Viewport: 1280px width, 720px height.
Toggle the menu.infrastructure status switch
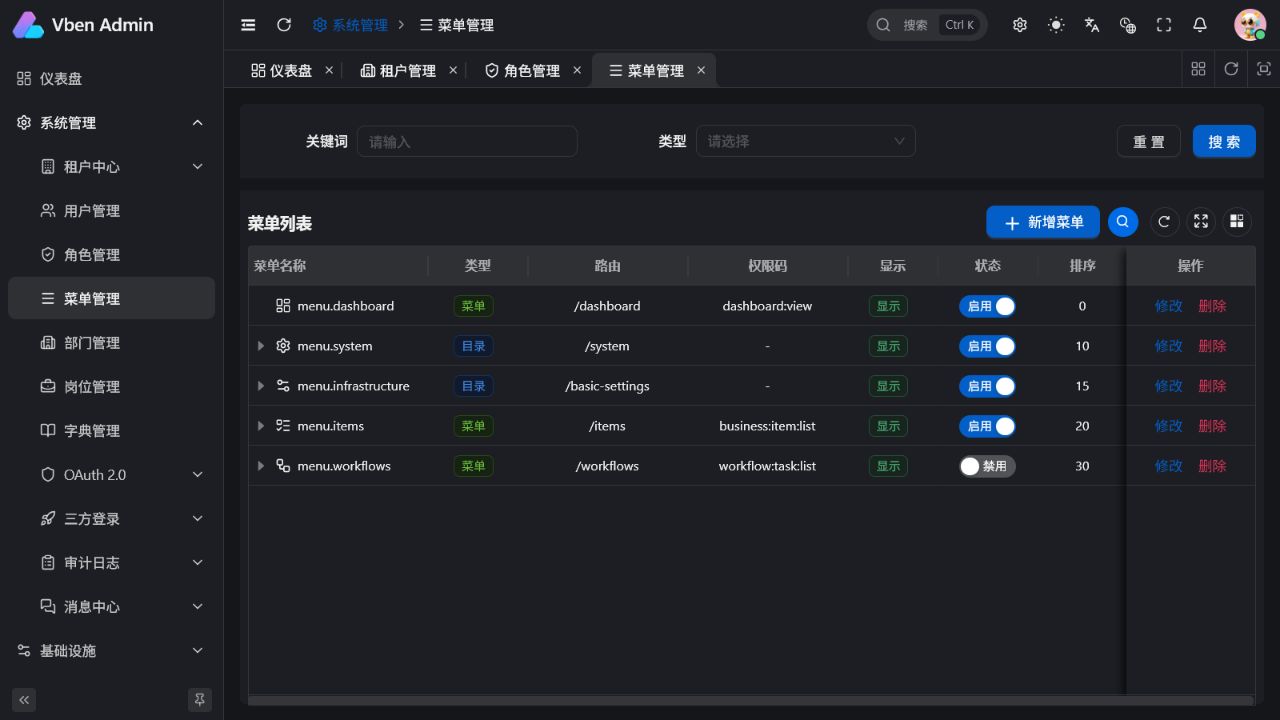click(987, 386)
